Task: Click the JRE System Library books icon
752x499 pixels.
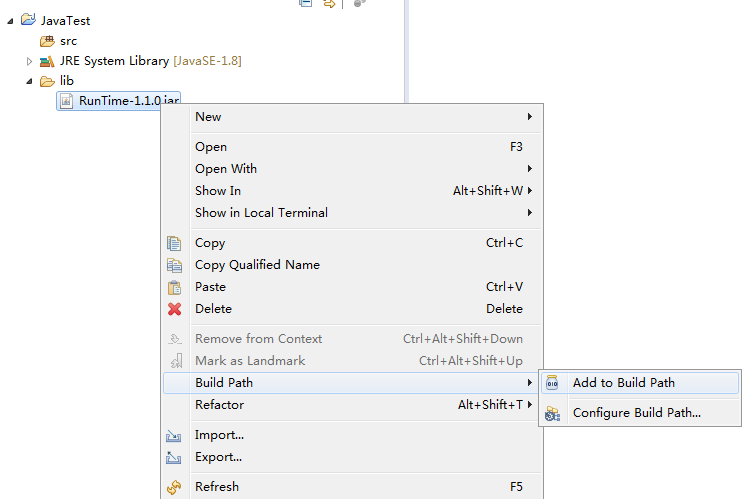Action: [x=47, y=61]
